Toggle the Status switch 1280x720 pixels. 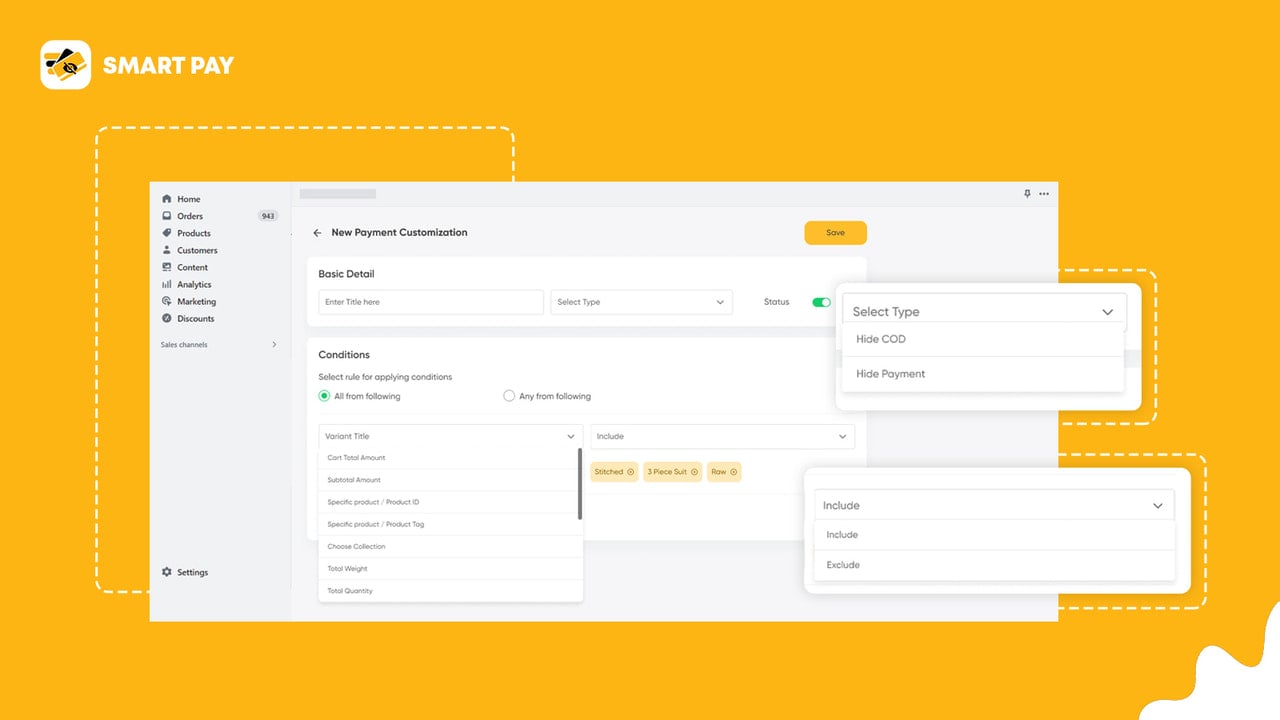[821, 302]
